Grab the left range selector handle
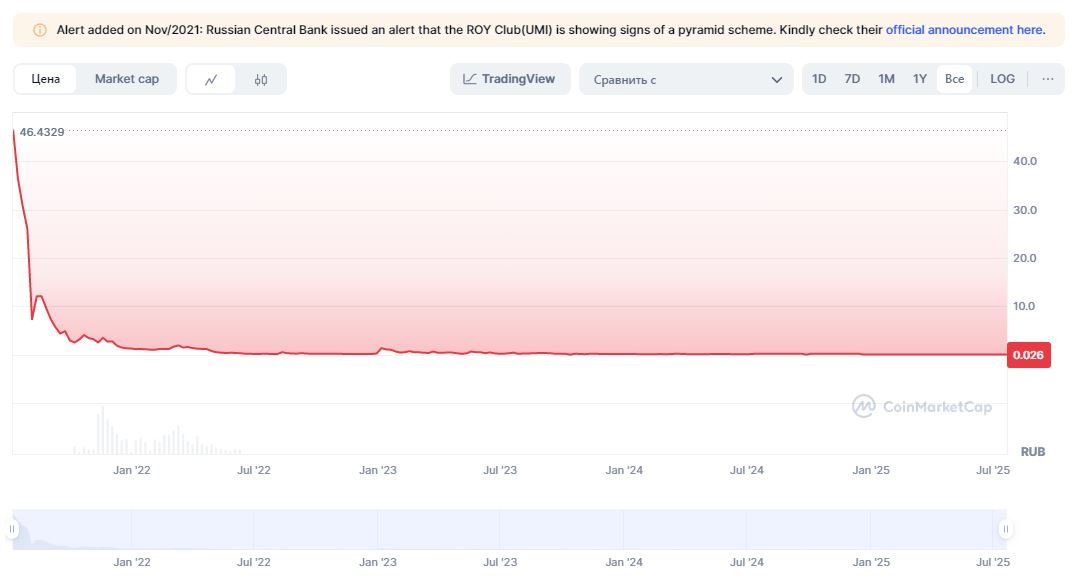 (x=13, y=529)
